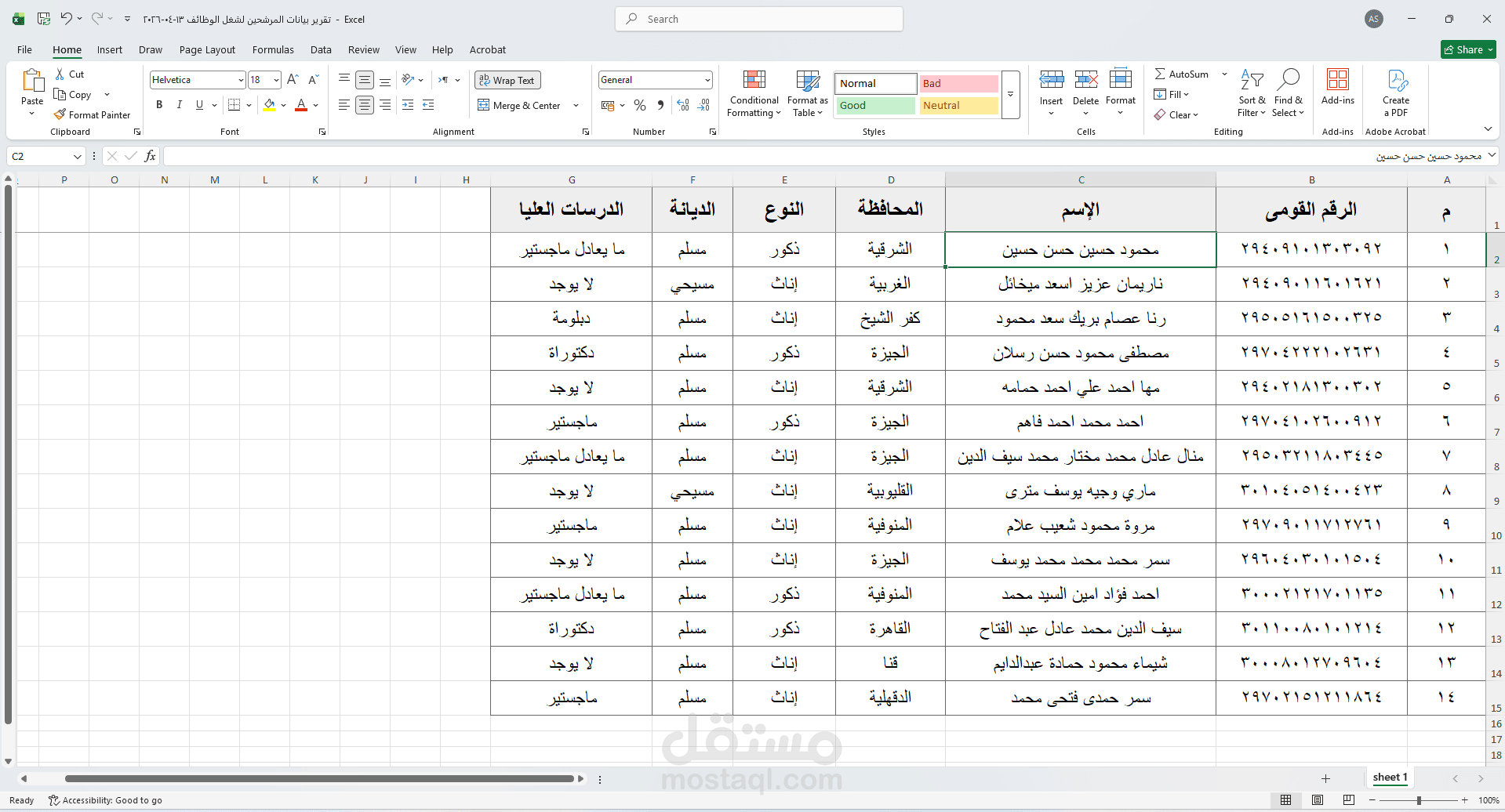Switch to Page Layout view in status bar
The width and height of the screenshot is (1505, 812).
coord(1318,800)
